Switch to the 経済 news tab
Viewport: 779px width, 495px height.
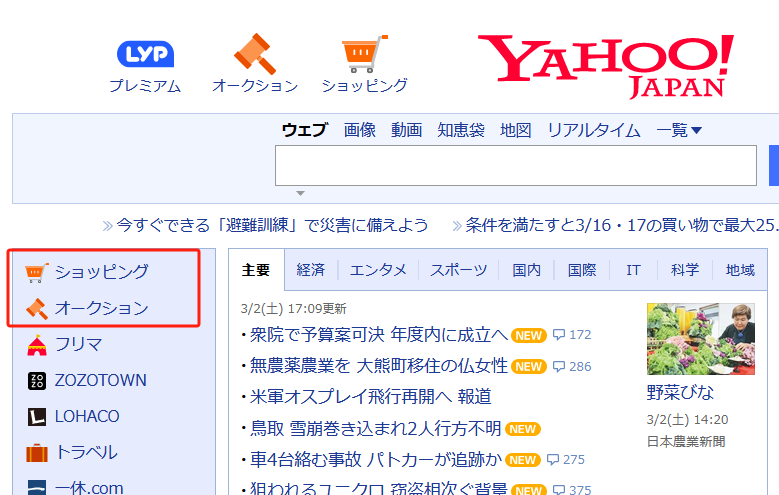pos(311,270)
